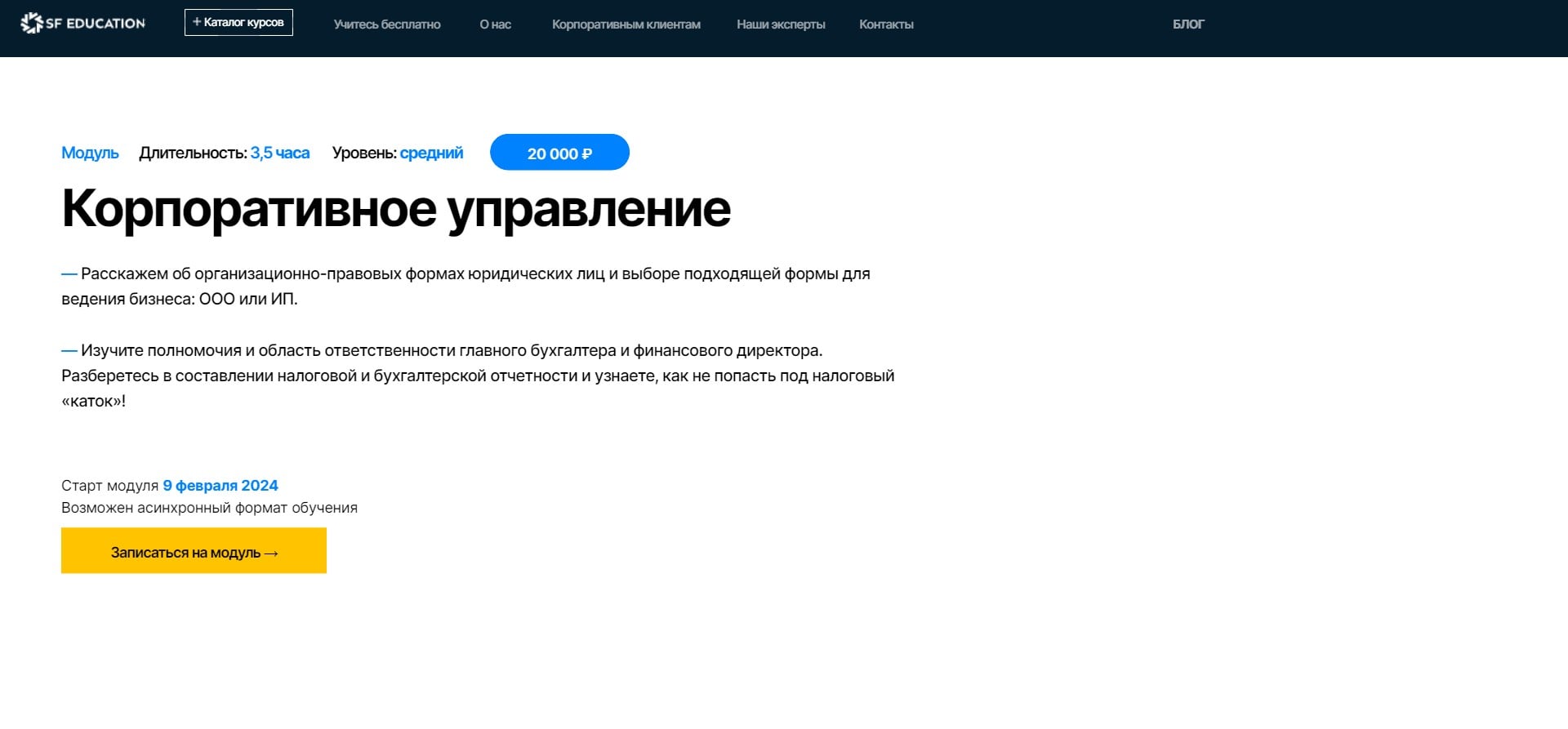Click the paragraph starting with Изучите полномочия
Screen dimensions: 1568x729
478,376
